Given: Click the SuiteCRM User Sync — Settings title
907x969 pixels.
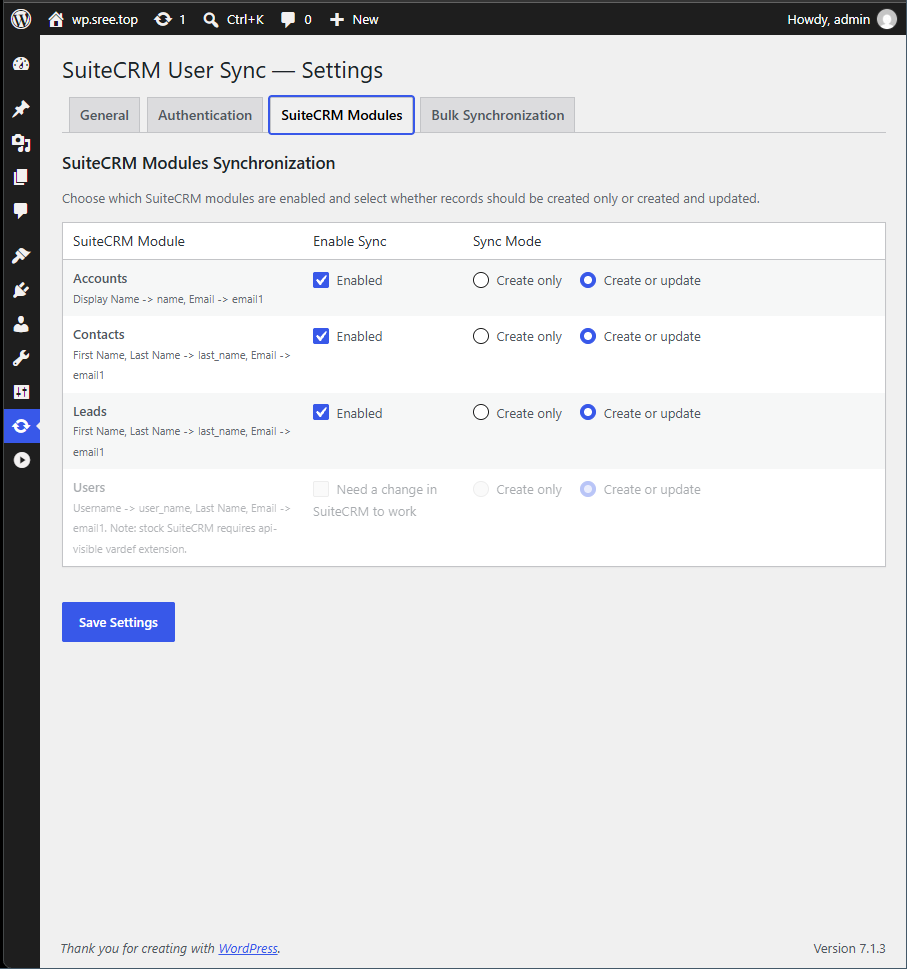Looking at the screenshot, I should [x=222, y=70].
